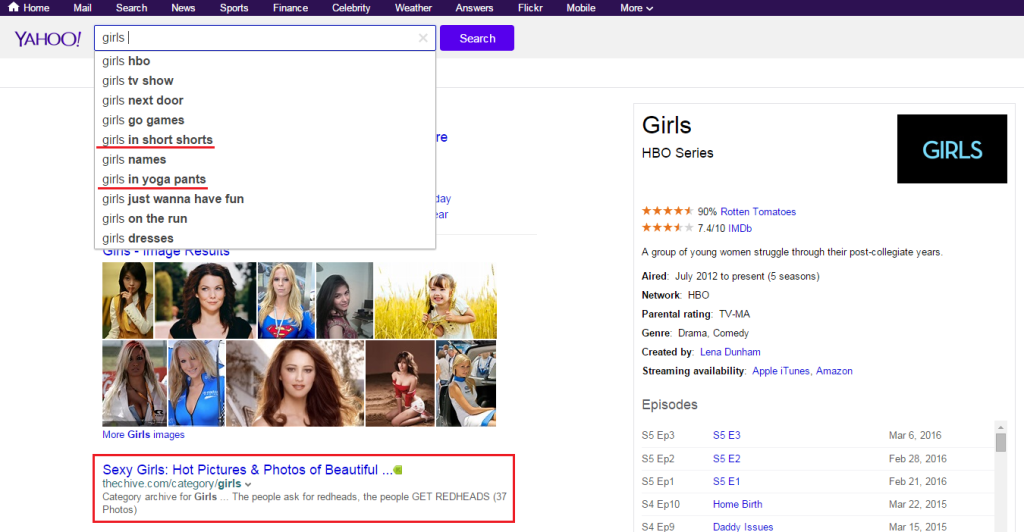This screenshot has width=1024, height=532.
Task: Clear the search box with the X icon
Action: [423, 38]
